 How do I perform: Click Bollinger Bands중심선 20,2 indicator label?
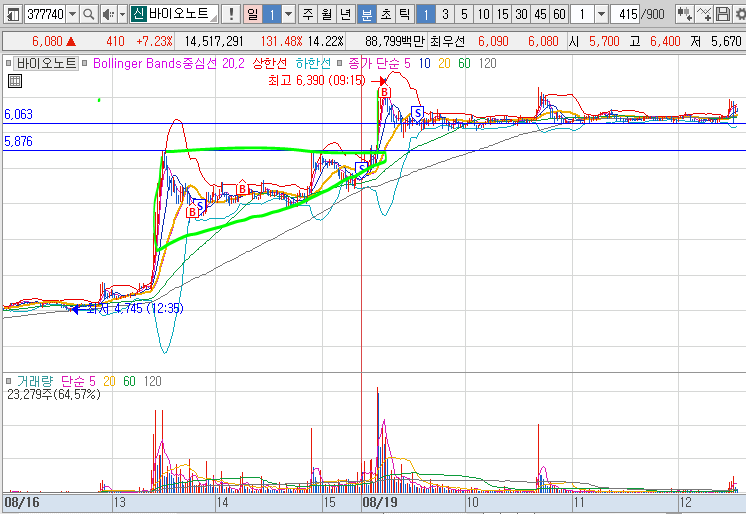coord(169,63)
